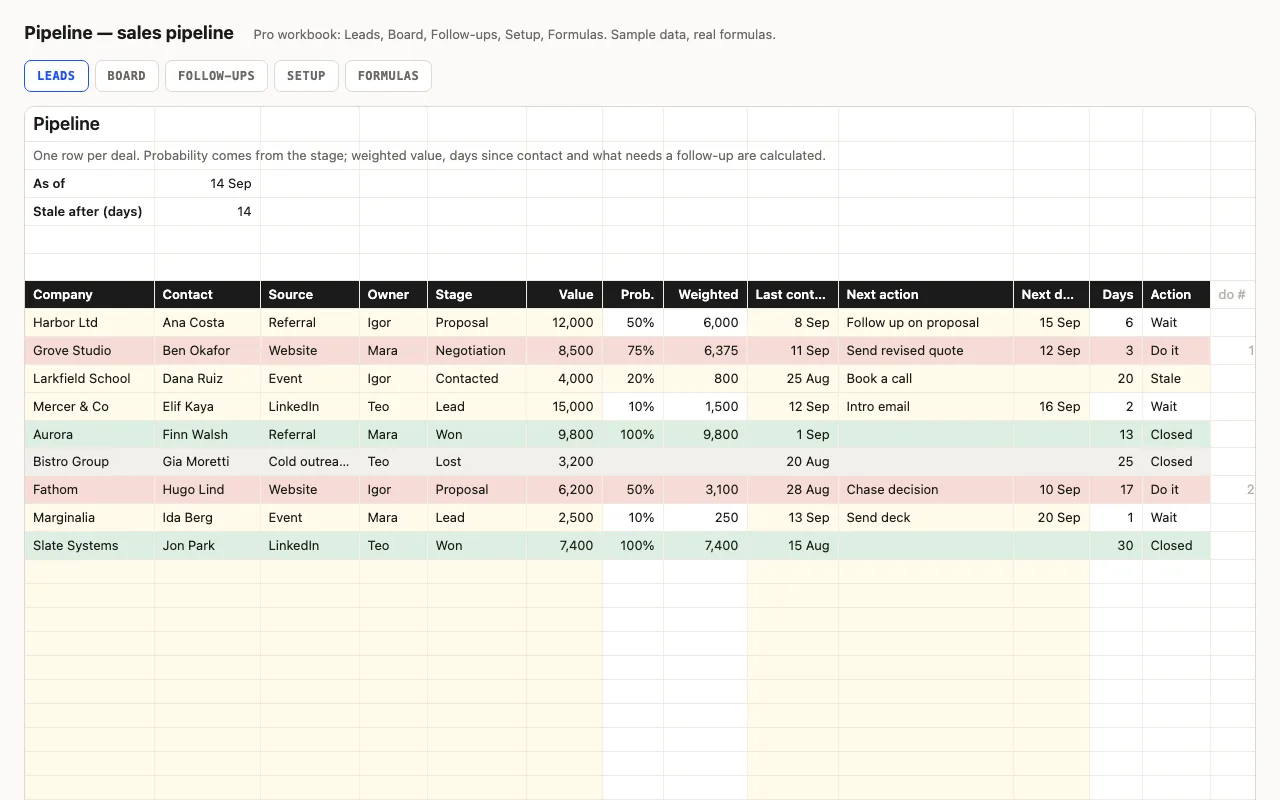Viewport: 1280px width, 800px height.
Task: Select the Aurora company cell
Action: click(x=90, y=435)
